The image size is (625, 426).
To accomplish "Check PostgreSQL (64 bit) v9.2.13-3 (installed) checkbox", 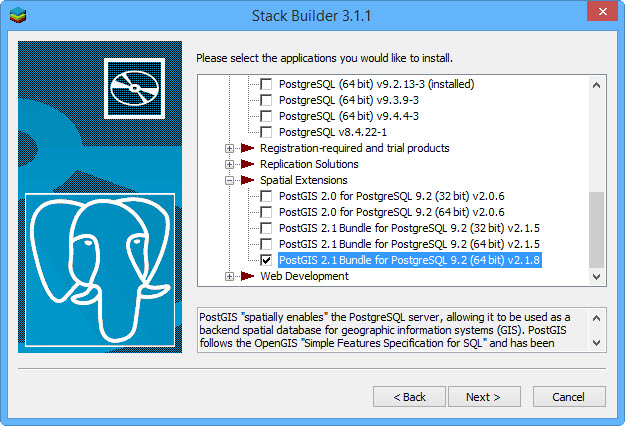I will coord(266,84).
